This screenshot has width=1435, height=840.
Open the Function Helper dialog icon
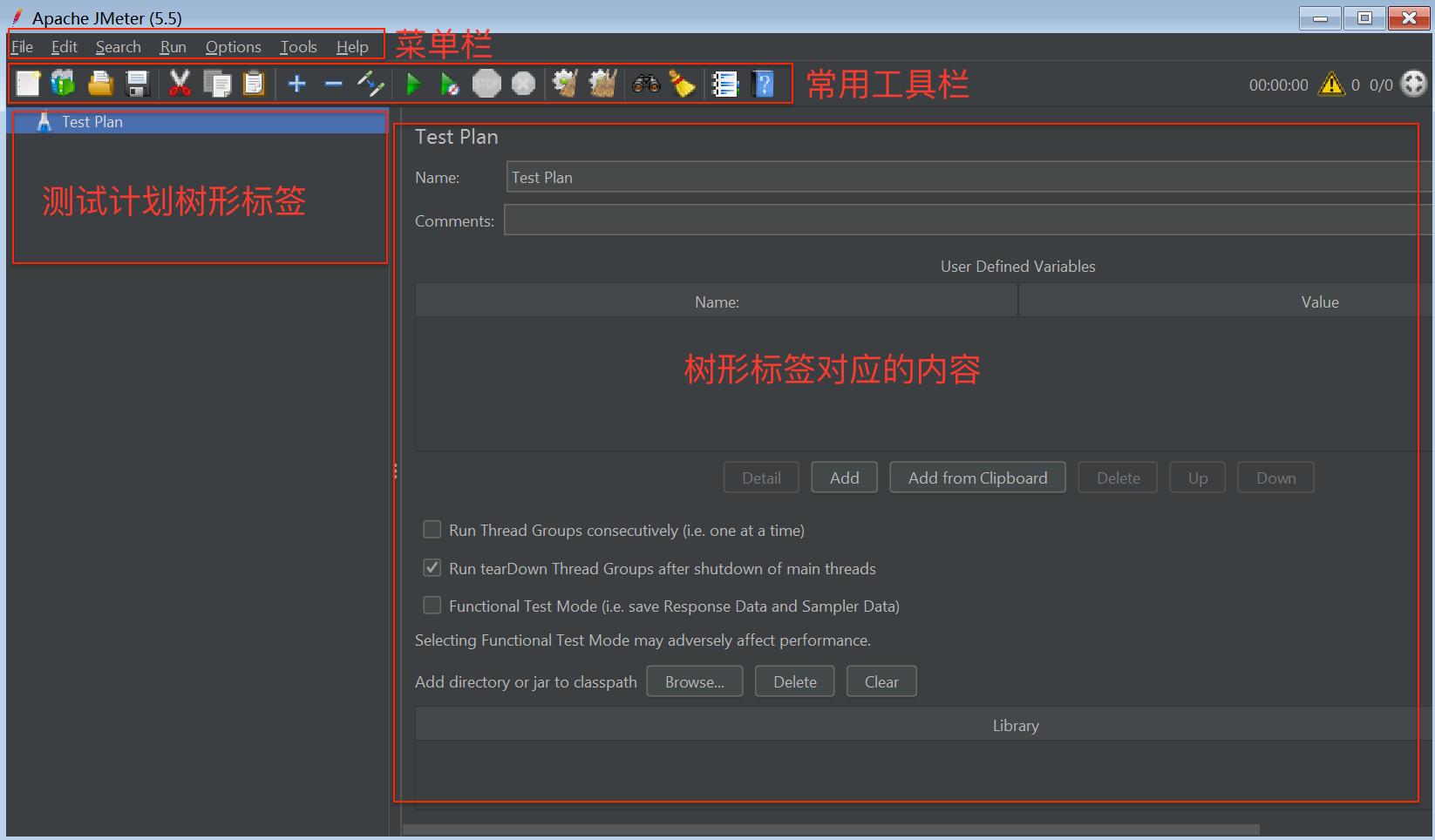click(x=725, y=84)
